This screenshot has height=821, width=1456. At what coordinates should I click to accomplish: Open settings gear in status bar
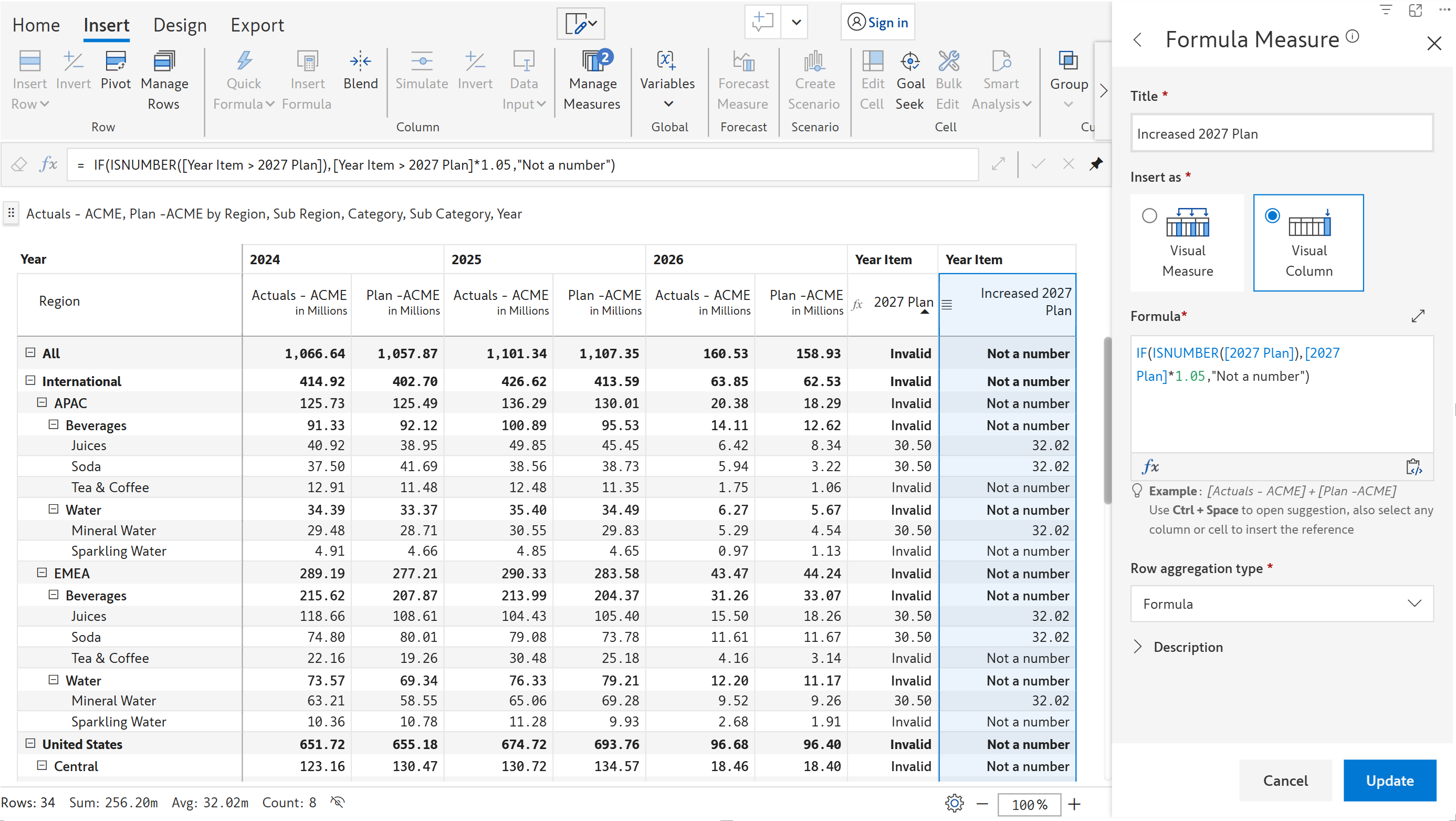coord(954,803)
